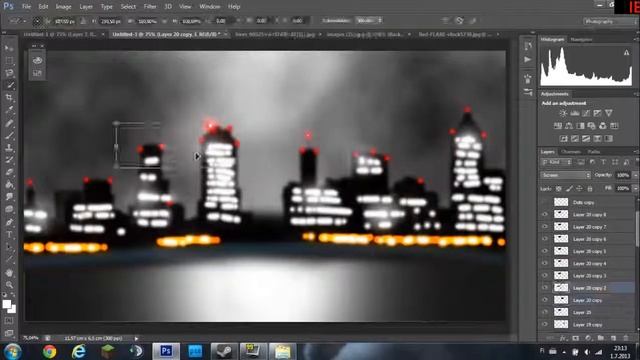Add a Curves adjustment
This screenshot has width=640, height=360.
pos(586,113)
